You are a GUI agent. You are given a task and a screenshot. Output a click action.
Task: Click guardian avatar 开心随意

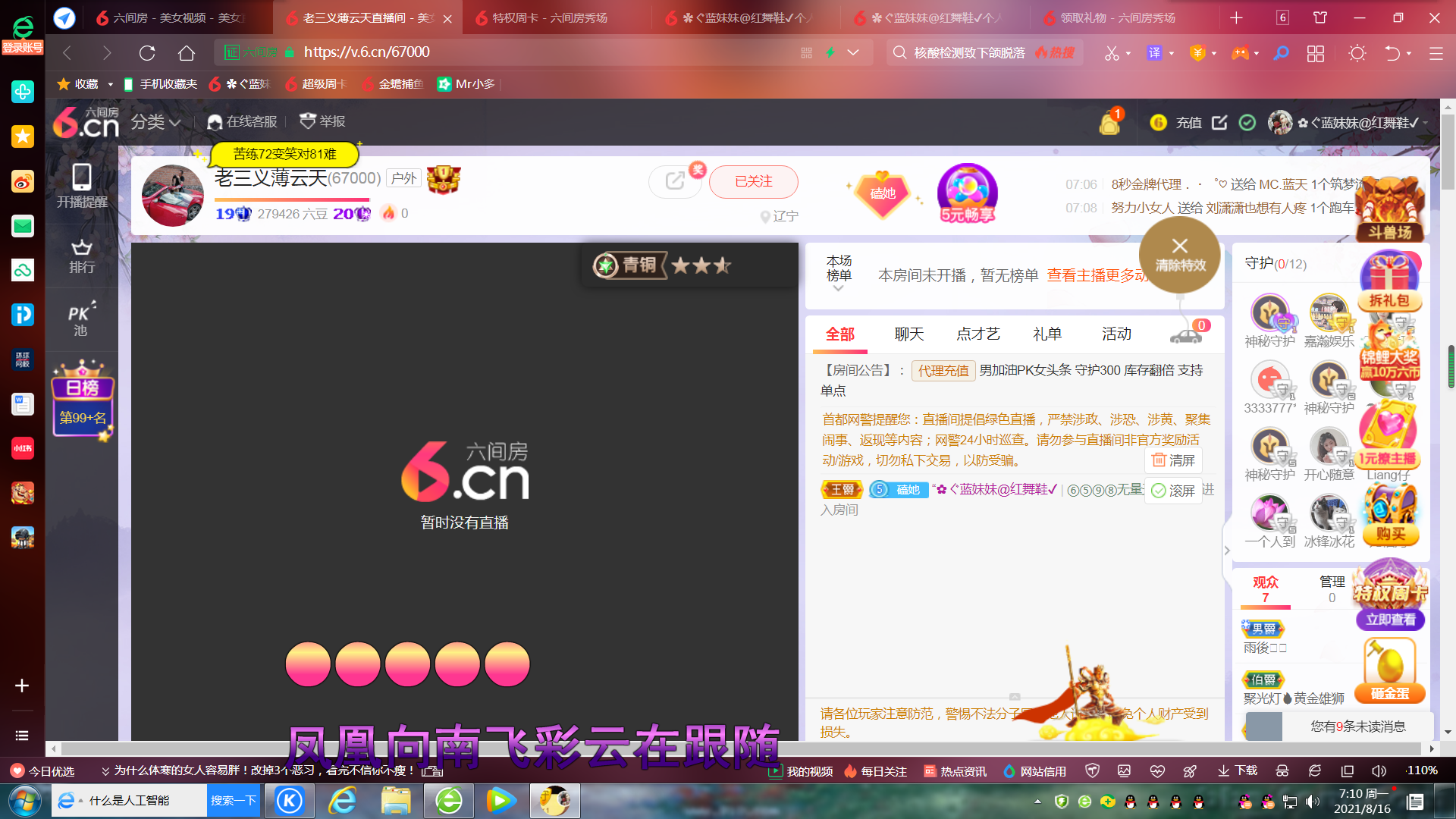pyautogui.click(x=1329, y=447)
